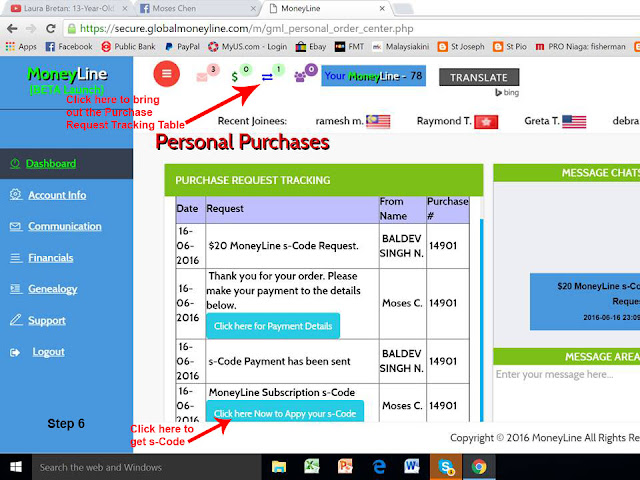The height and width of the screenshot is (480, 640).
Task: Open the MyUS.com - Login bookmark
Action: pos(247,47)
